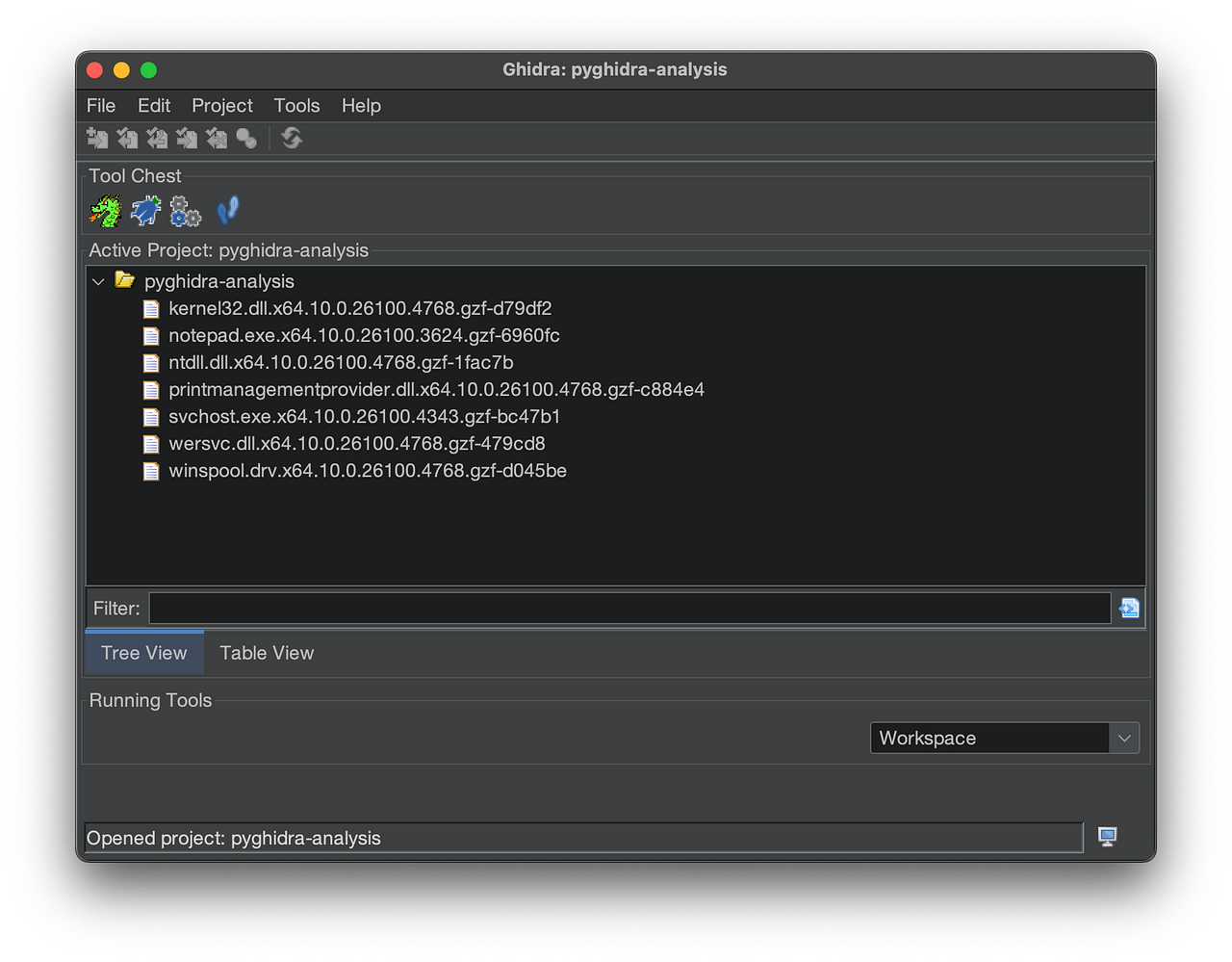Click the Refresh project data icon
This screenshot has width=1232, height=962.
(x=292, y=139)
